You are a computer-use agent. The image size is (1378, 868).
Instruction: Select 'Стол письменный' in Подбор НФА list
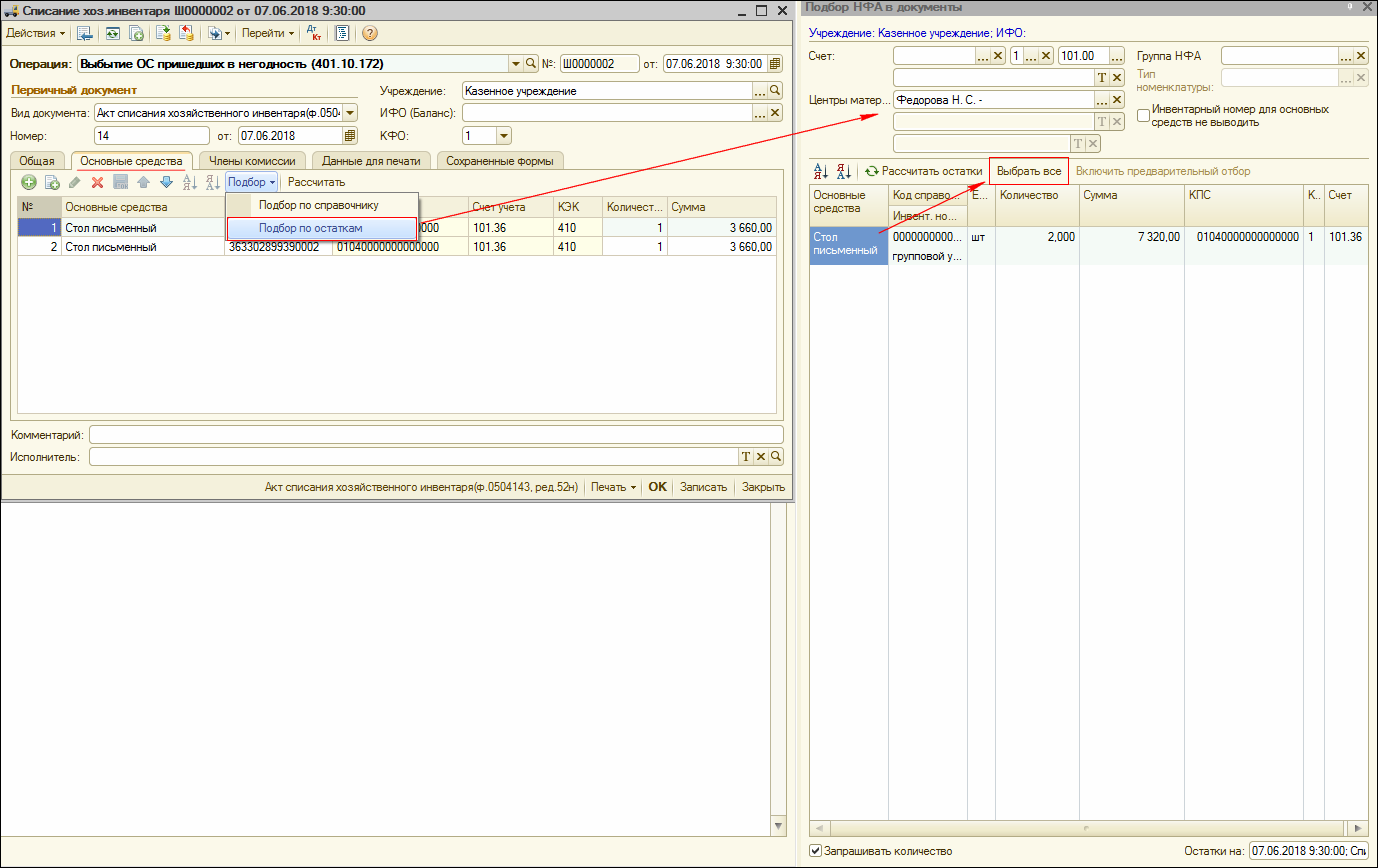click(x=848, y=244)
